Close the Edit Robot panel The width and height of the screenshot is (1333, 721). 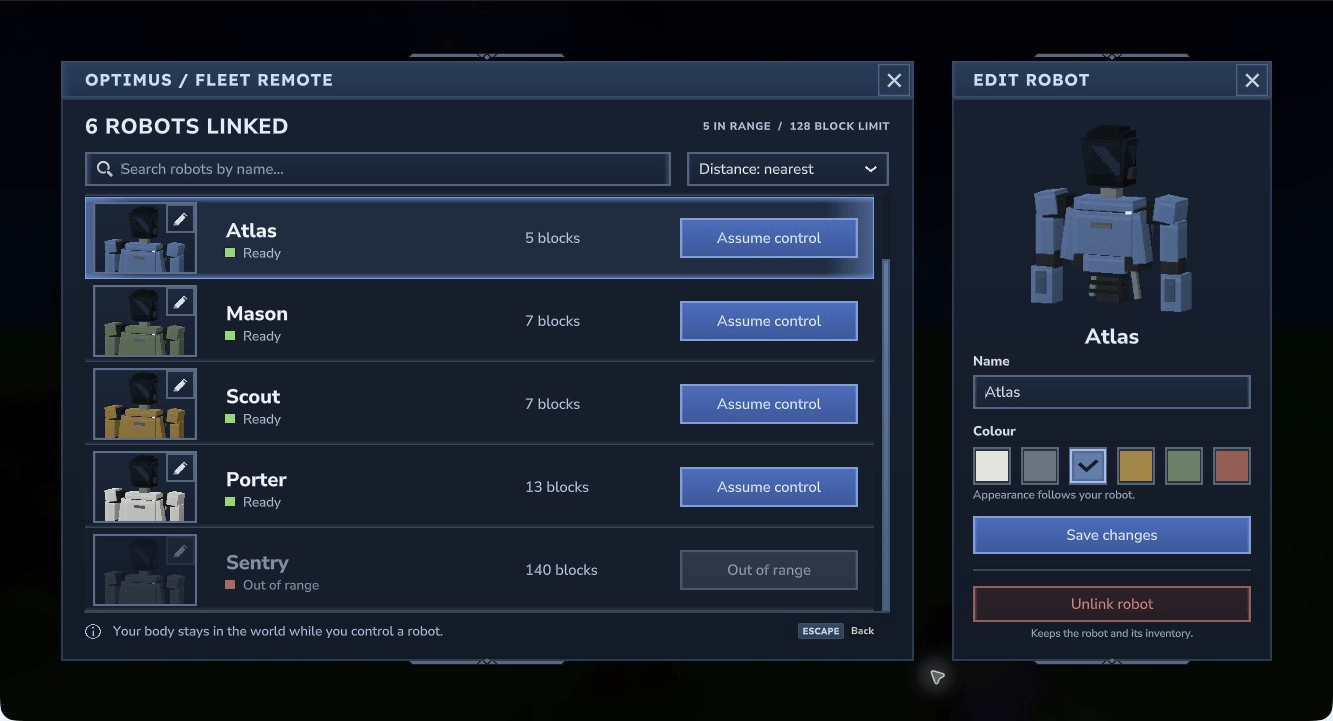click(1252, 80)
